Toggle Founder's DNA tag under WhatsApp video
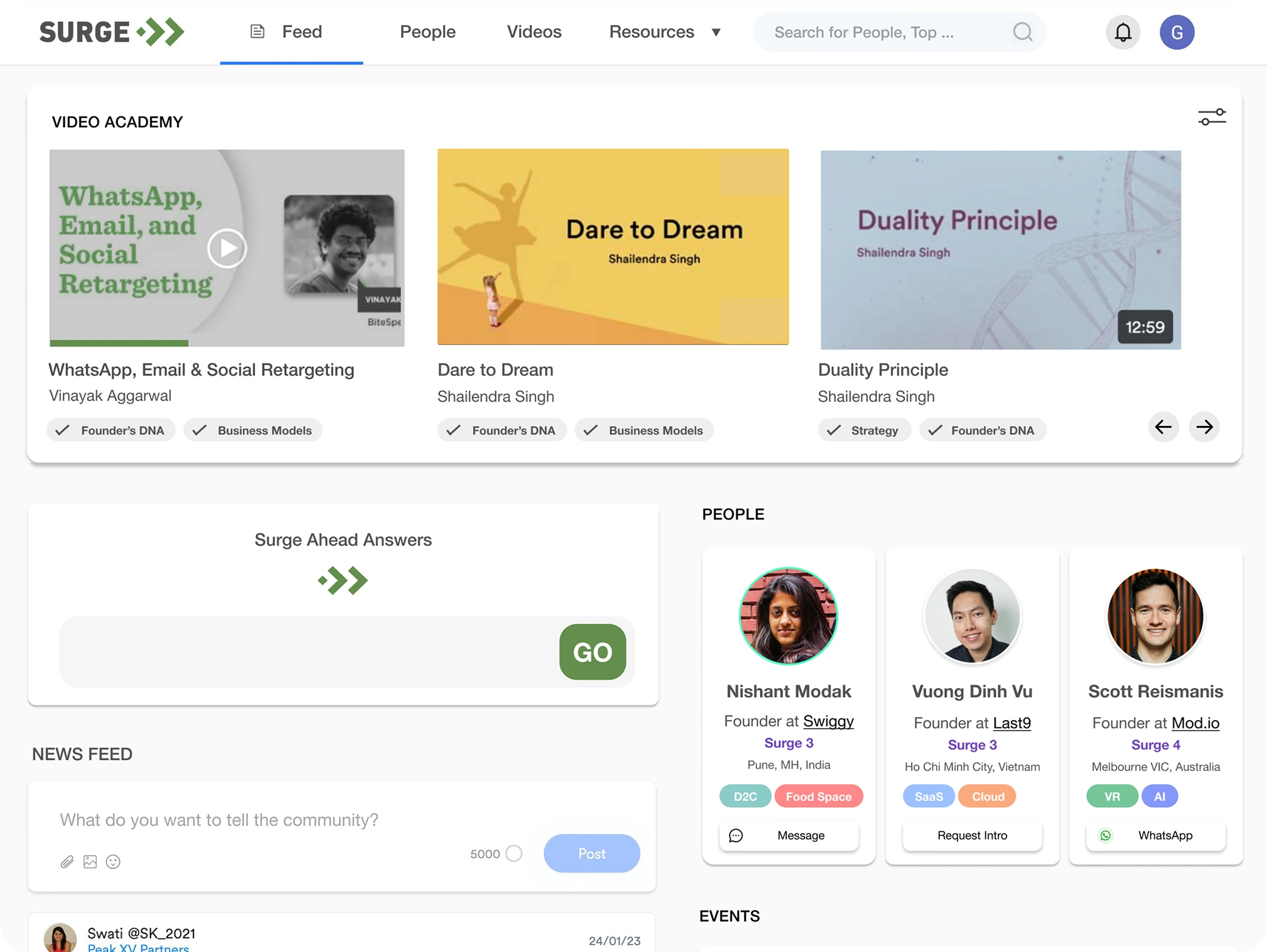This screenshot has height=952, width=1267. pyautogui.click(x=111, y=430)
